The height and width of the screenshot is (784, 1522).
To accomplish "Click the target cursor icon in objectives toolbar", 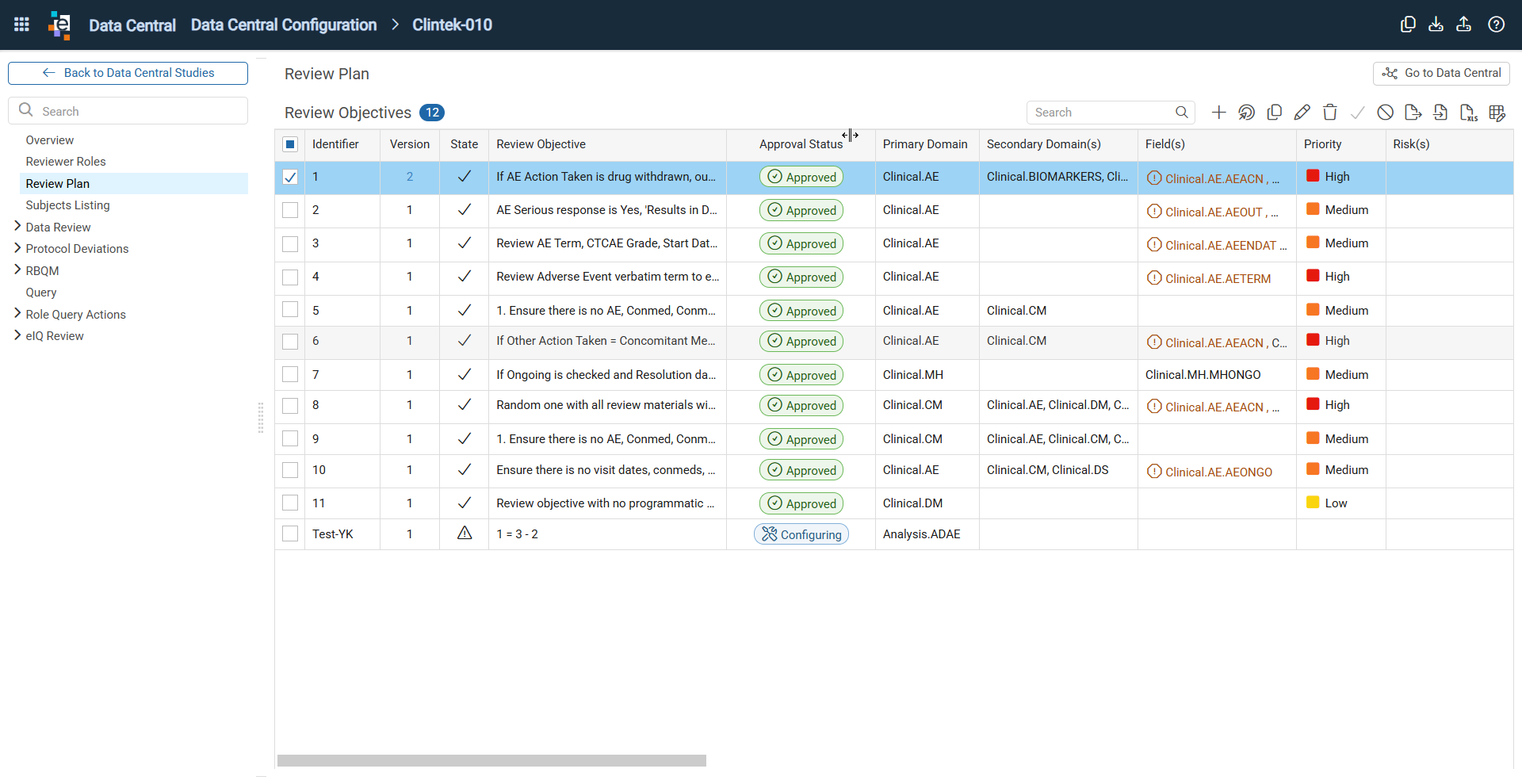I will pos(1247,113).
